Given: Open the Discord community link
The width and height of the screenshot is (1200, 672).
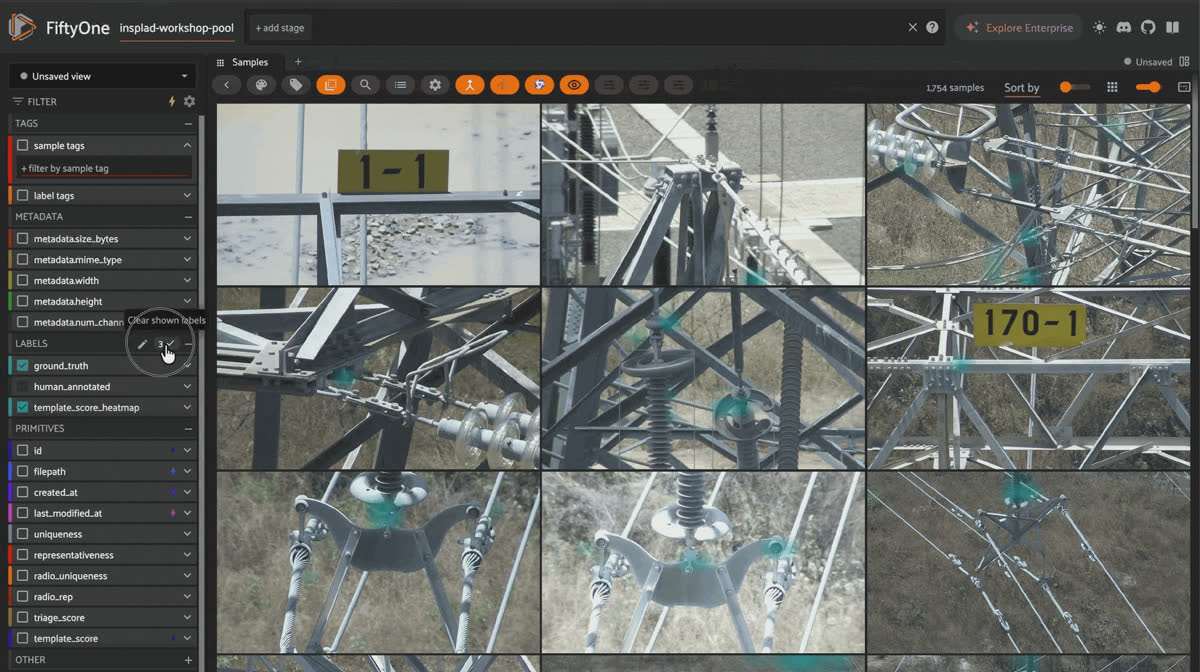Looking at the screenshot, I should (x=1124, y=27).
